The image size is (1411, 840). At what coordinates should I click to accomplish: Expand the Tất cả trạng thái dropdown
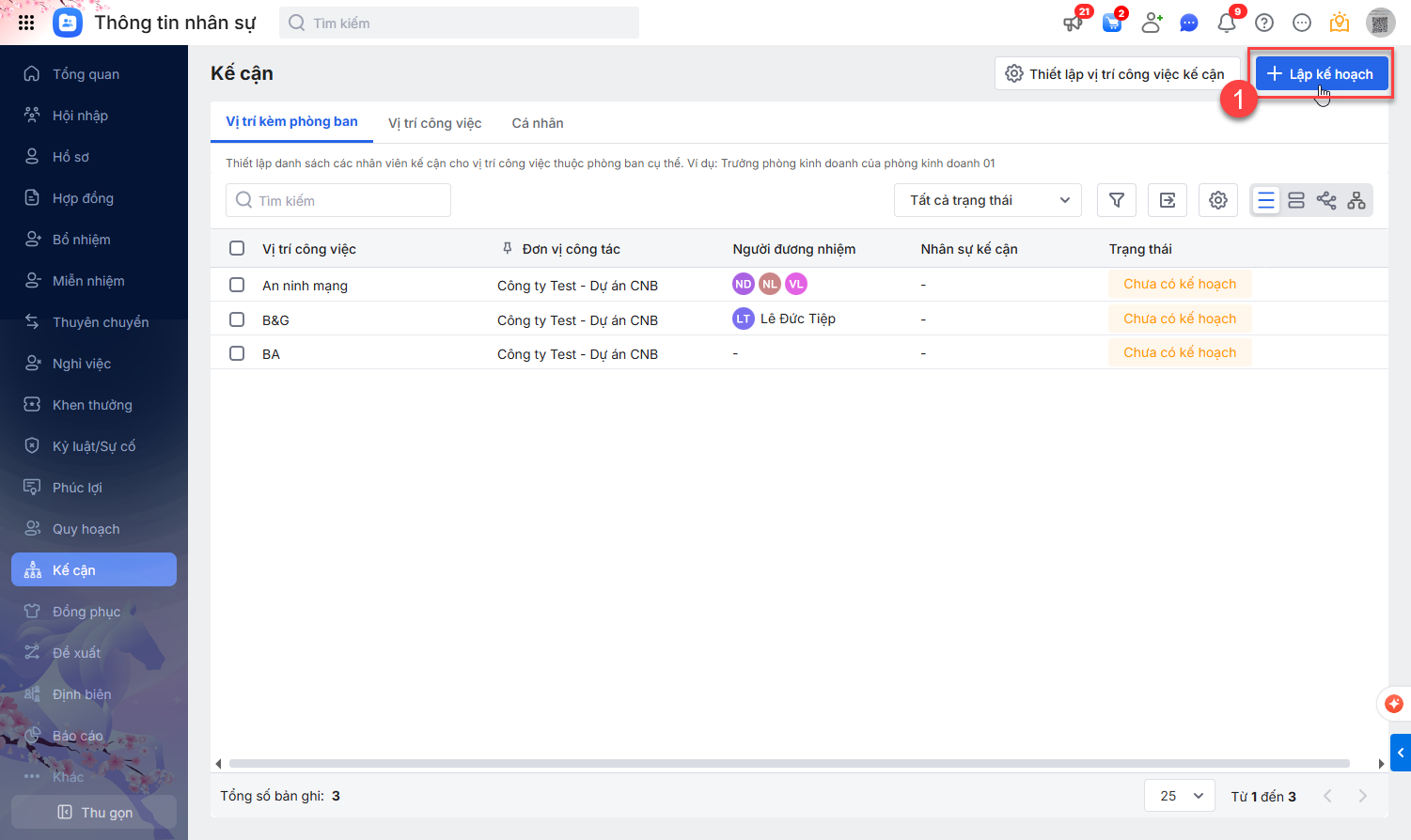[x=988, y=200]
